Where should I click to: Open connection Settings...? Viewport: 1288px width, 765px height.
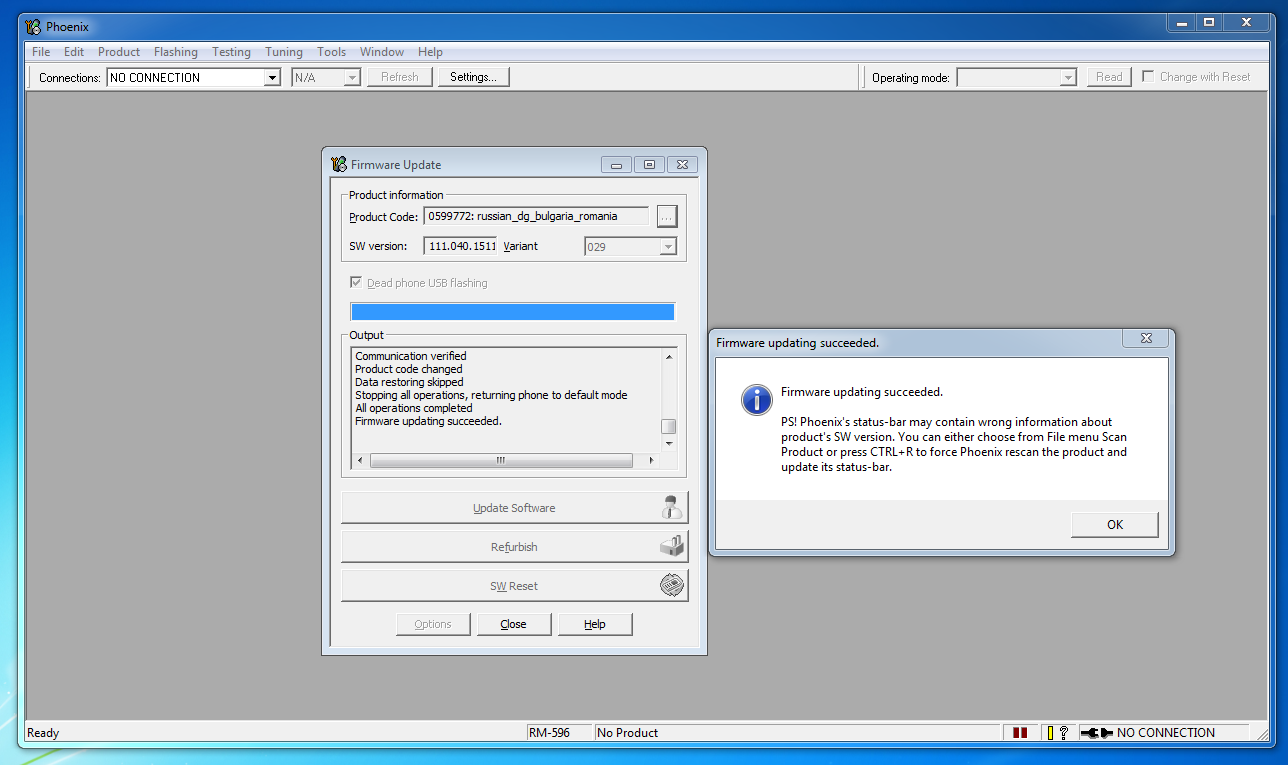(x=474, y=77)
